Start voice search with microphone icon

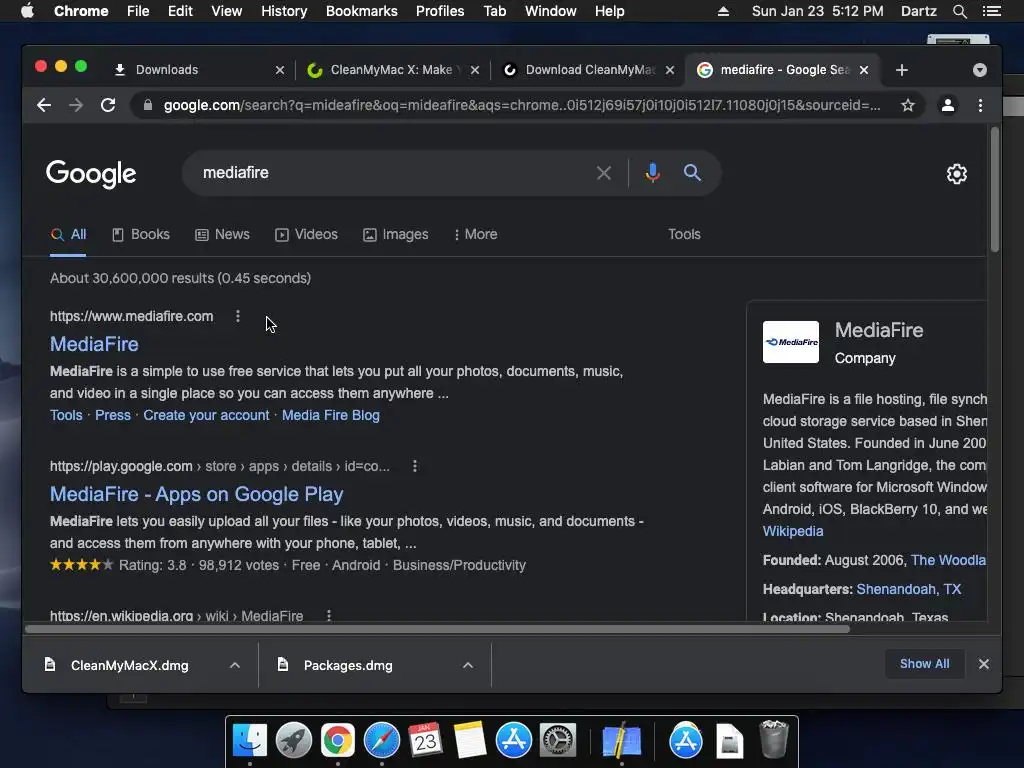tap(652, 173)
